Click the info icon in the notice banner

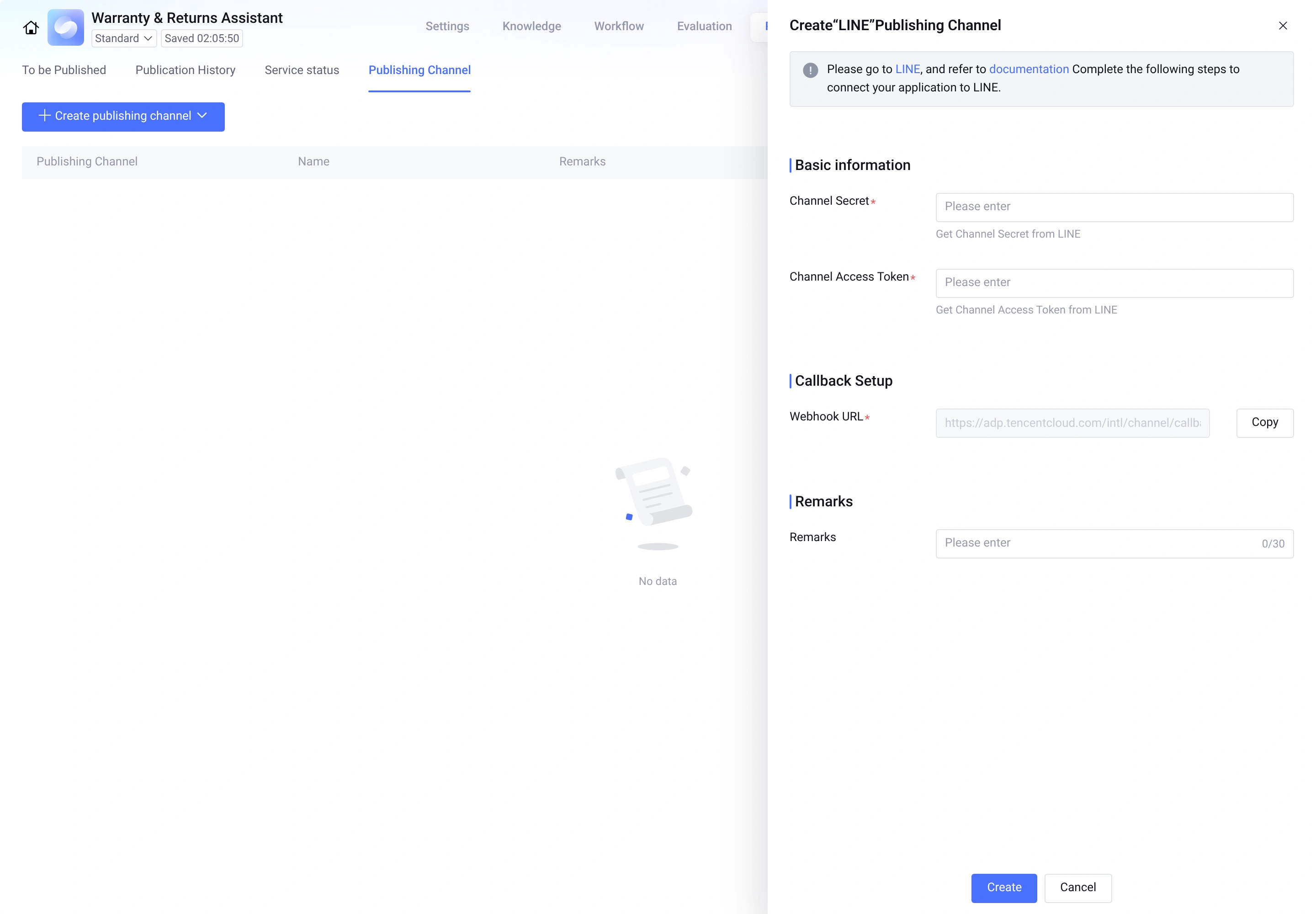tap(810, 70)
